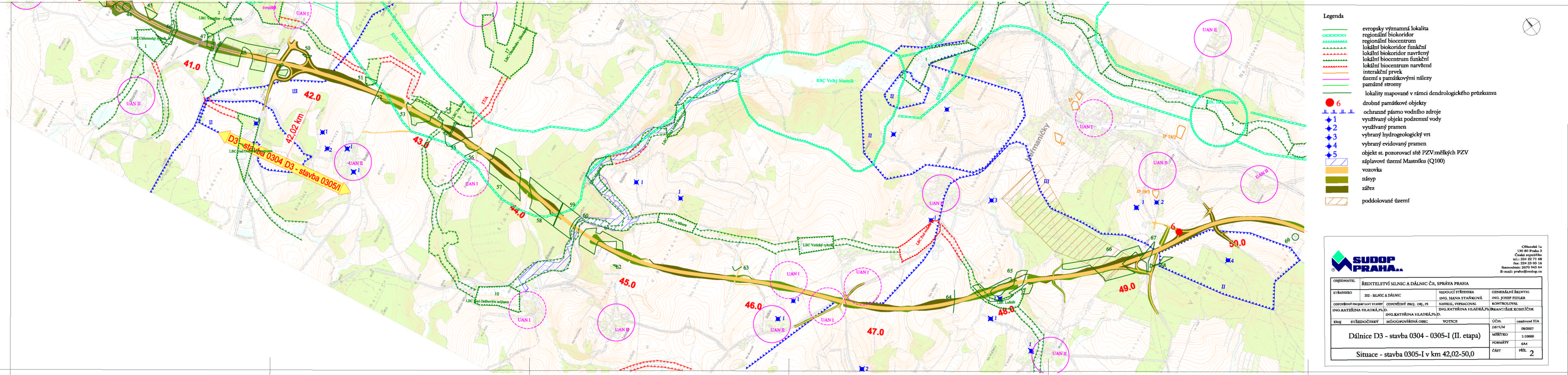Click the legend entry interakční prvek
Viewport: 1568px width, 375px height.
click(1383, 72)
